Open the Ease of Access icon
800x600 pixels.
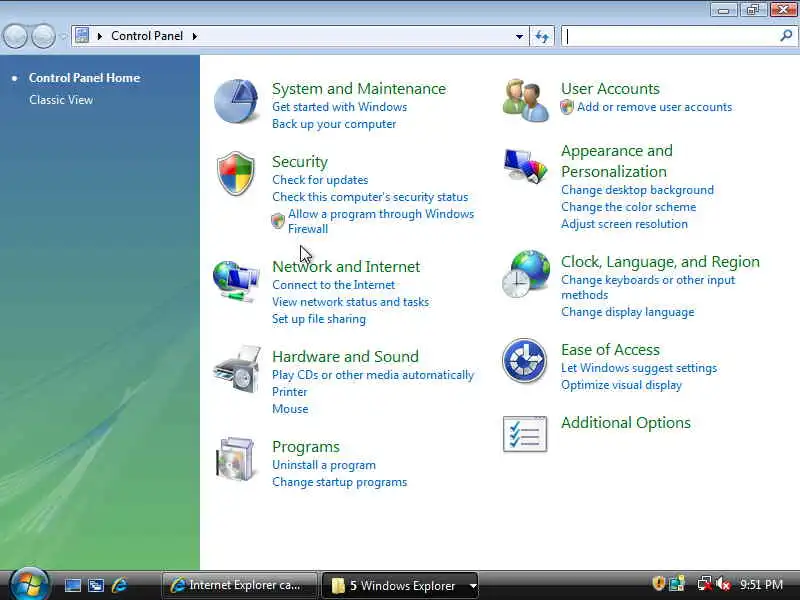point(524,361)
